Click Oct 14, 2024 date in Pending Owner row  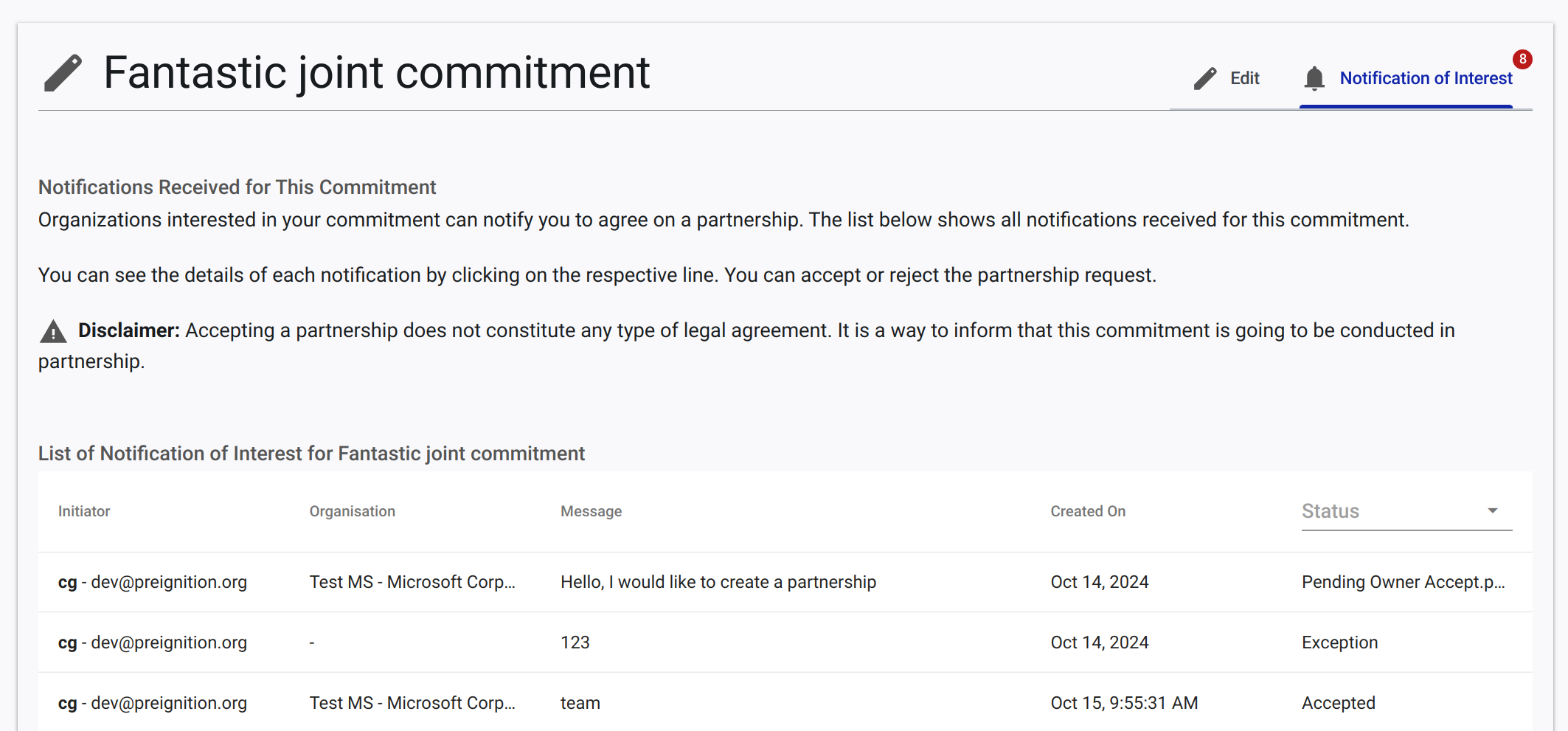pos(1100,582)
